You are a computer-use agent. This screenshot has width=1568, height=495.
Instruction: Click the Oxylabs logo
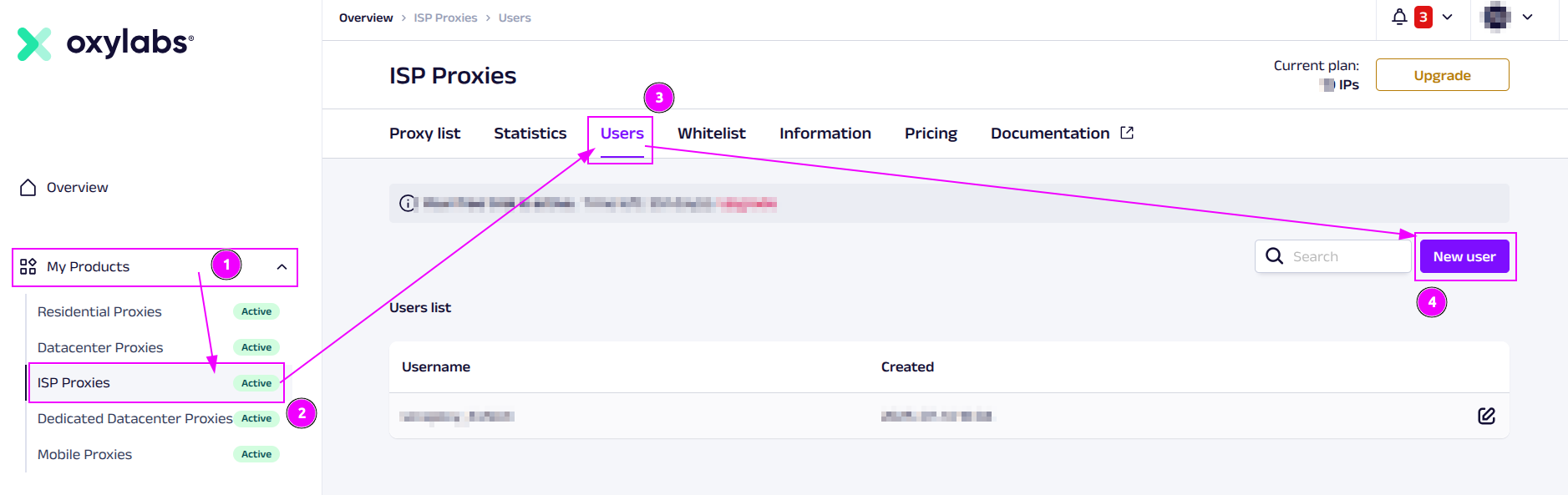105,43
